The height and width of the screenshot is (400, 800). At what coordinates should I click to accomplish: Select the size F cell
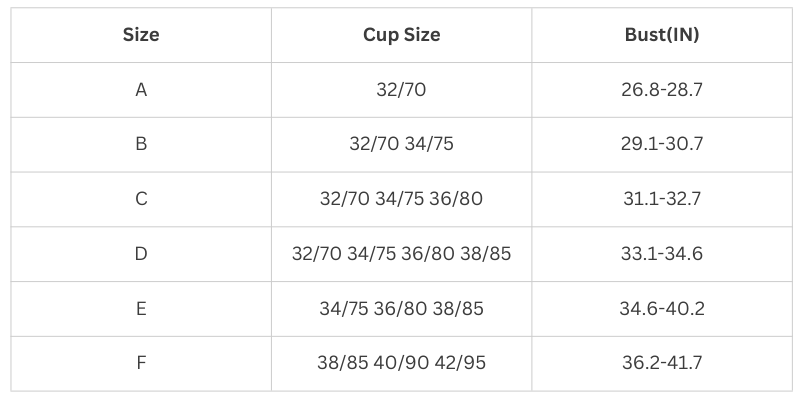click(x=141, y=362)
